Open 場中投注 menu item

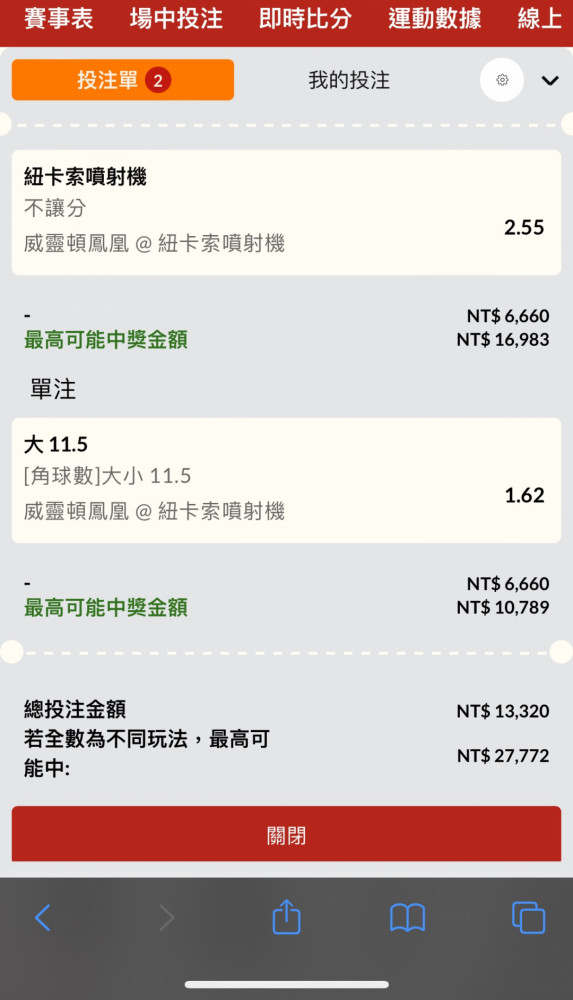click(176, 18)
